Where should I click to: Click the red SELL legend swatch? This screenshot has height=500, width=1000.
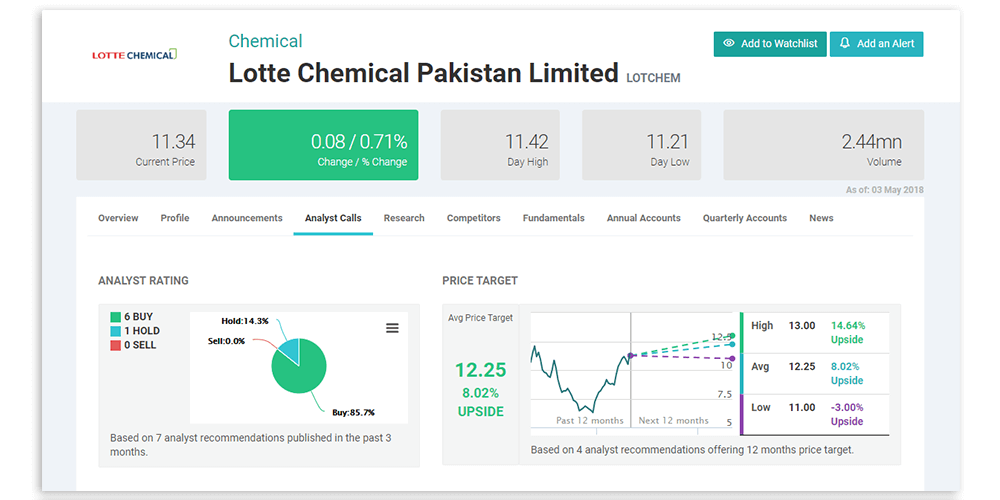pos(115,345)
